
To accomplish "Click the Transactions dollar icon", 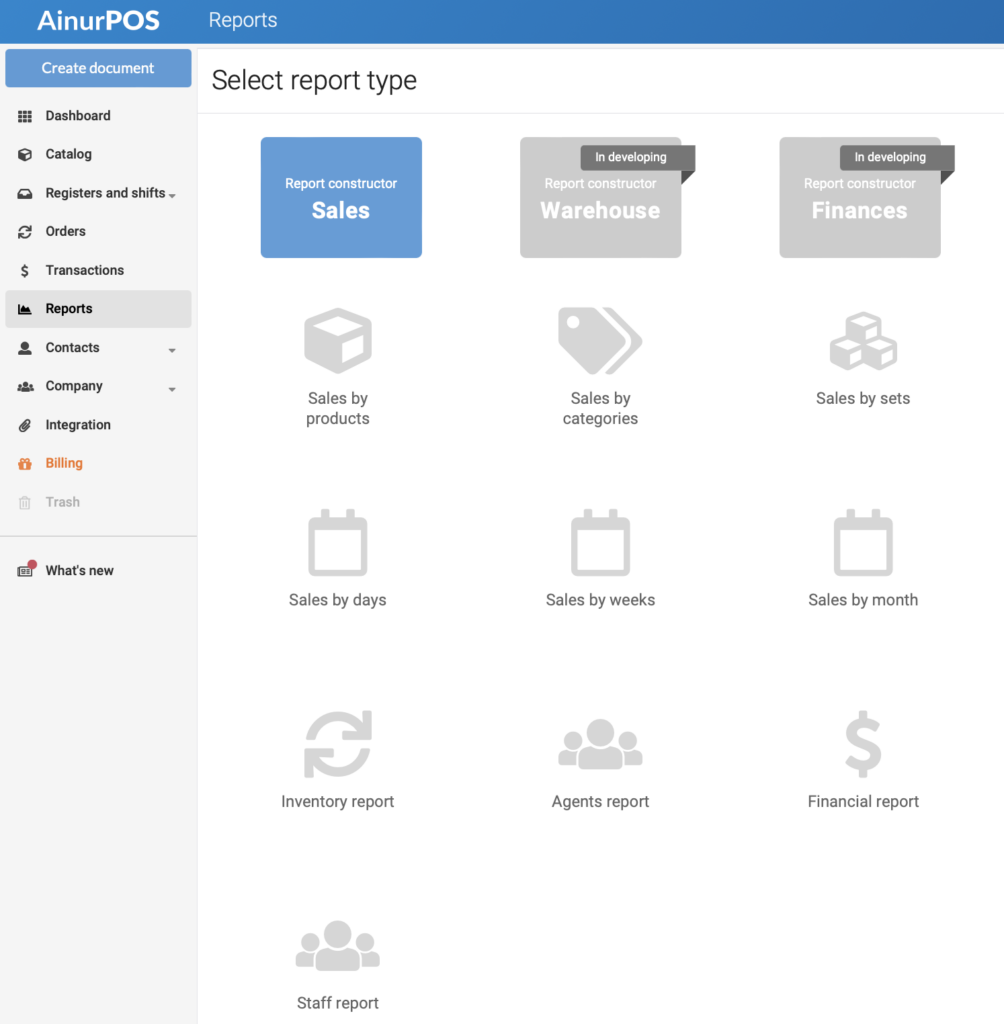I will (25, 270).
